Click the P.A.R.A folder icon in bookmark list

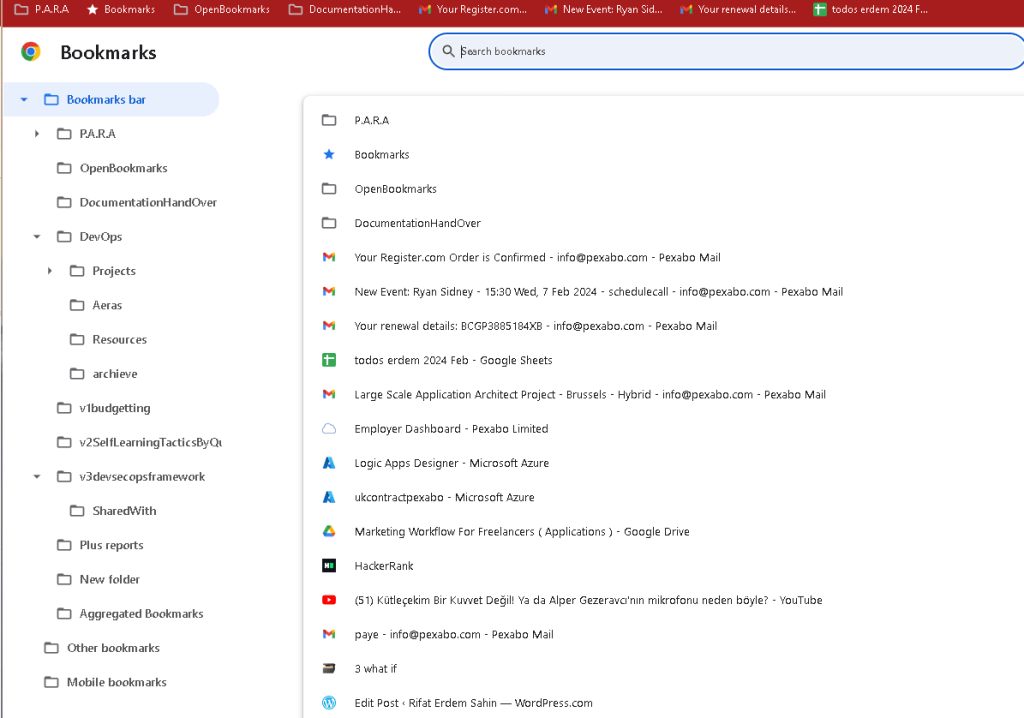click(329, 120)
